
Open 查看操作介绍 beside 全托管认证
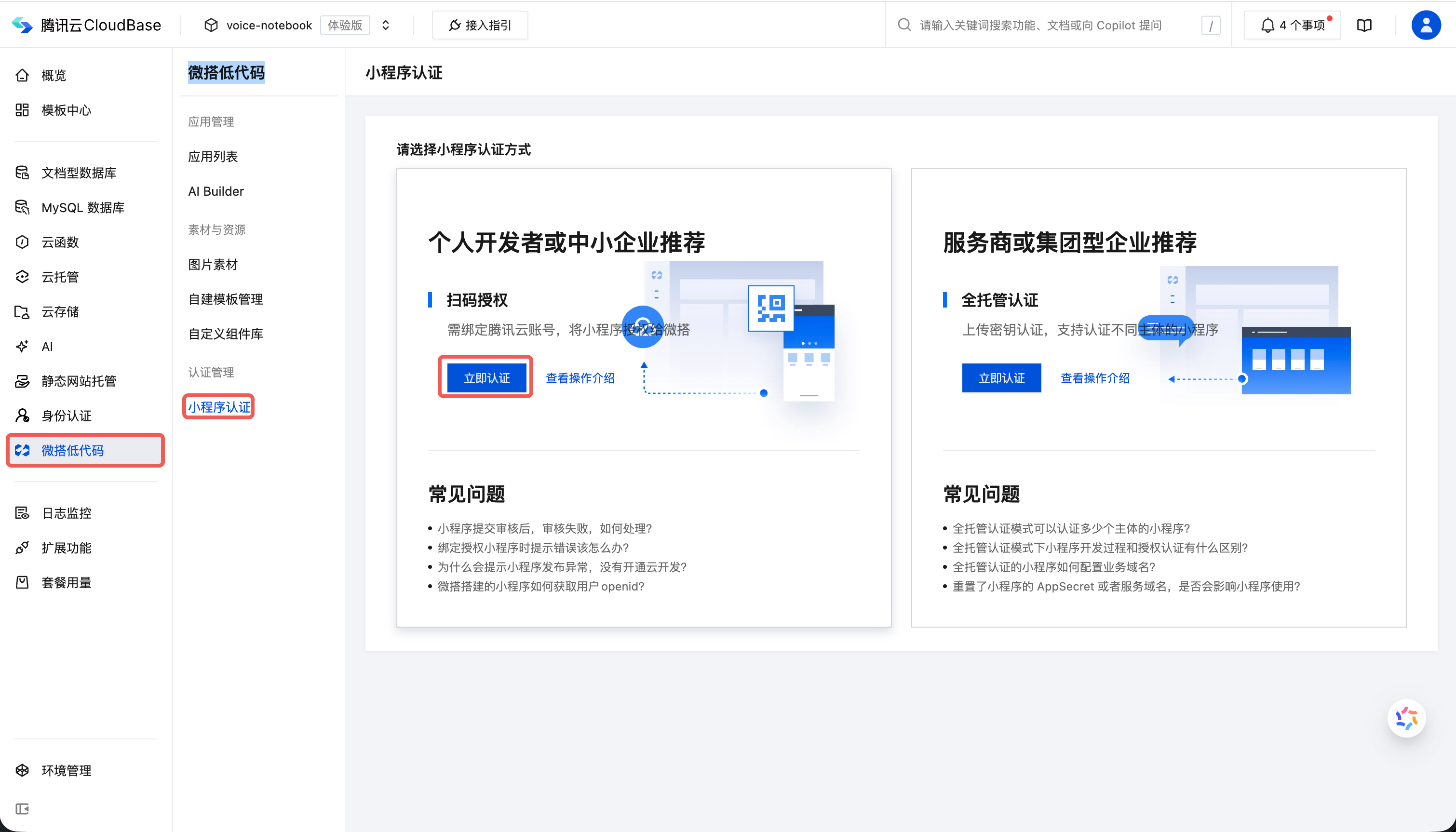click(1094, 378)
